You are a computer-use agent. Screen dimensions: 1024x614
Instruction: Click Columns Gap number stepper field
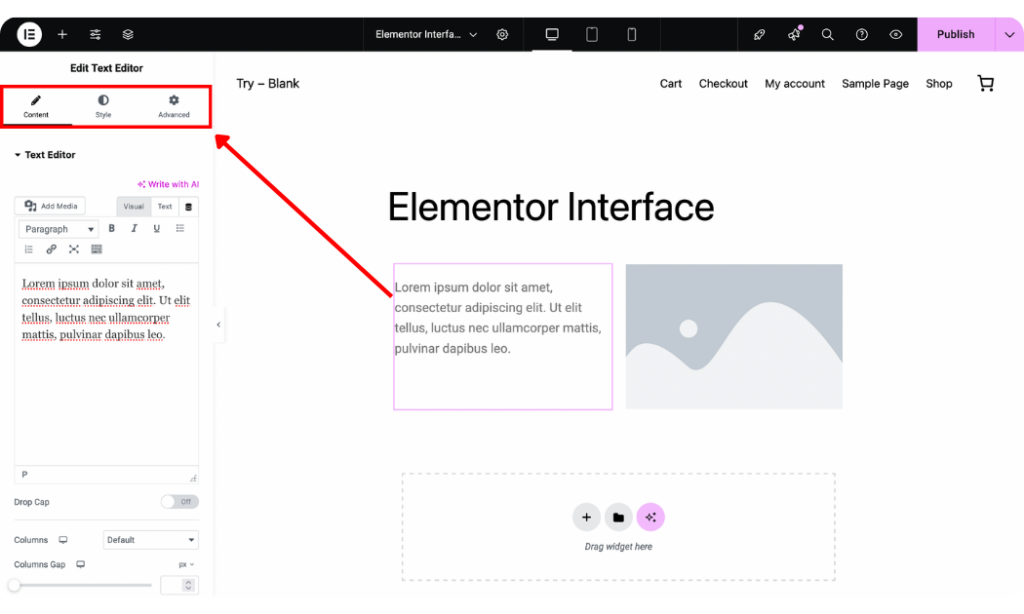pyautogui.click(x=179, y=585)
